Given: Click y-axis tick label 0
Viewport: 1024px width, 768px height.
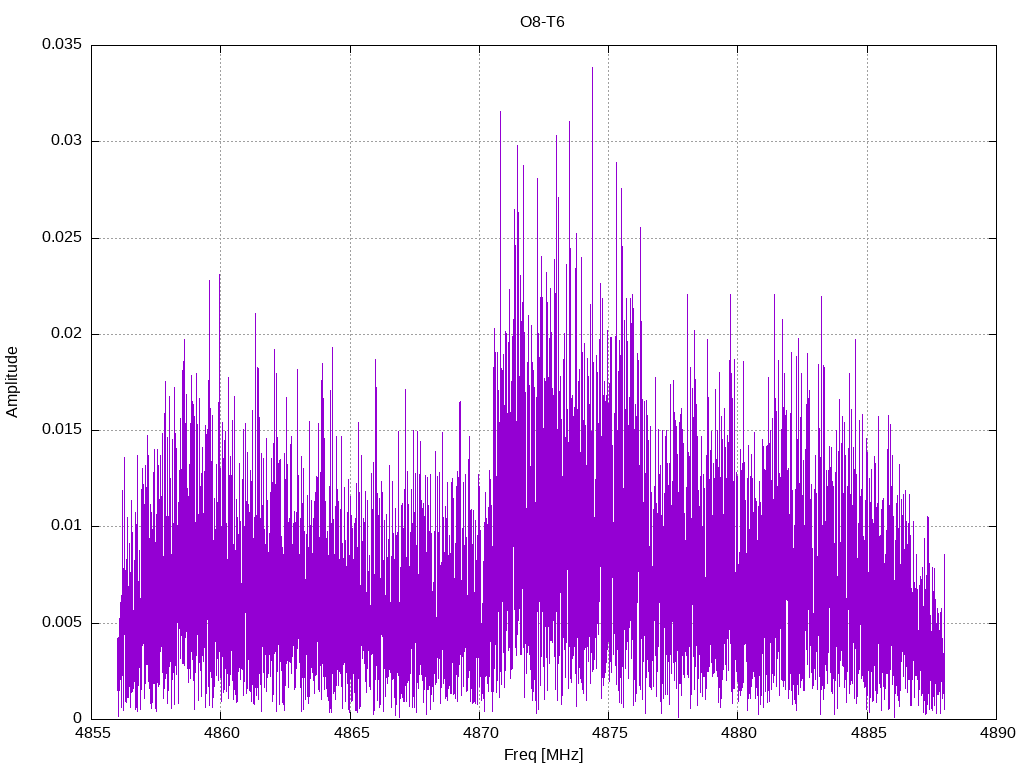Looking at the screenshot, I should [x=78, y=718].
